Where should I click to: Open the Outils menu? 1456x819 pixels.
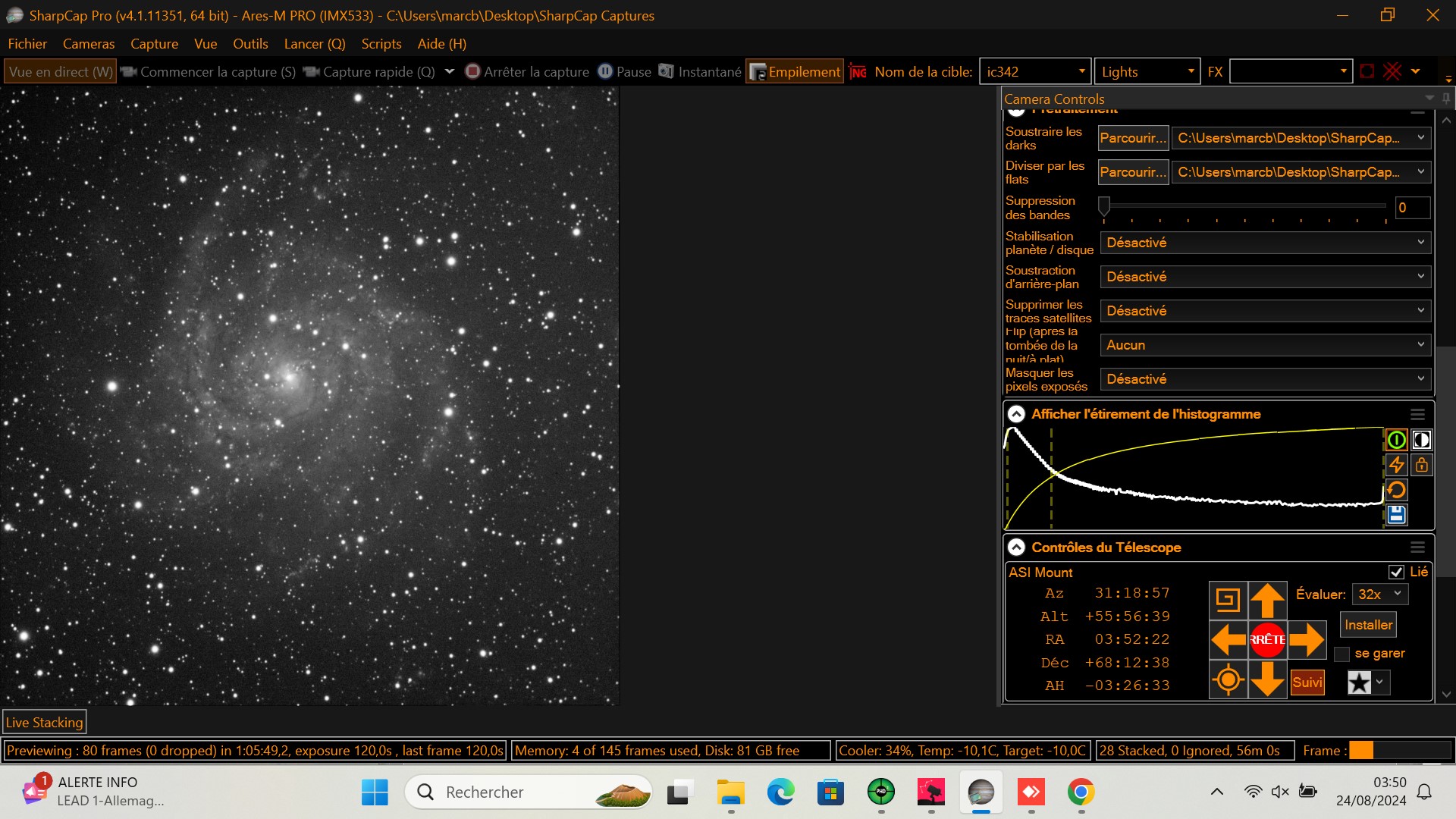(250, 44)
